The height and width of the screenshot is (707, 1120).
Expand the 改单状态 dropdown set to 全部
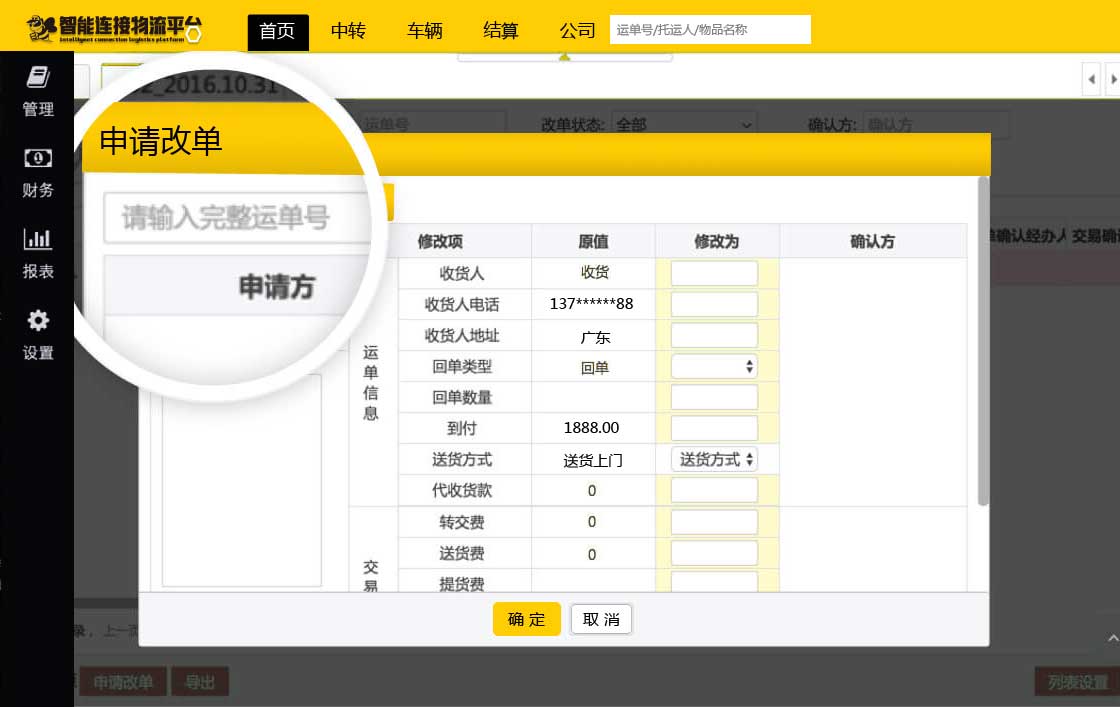click(684, 125)
